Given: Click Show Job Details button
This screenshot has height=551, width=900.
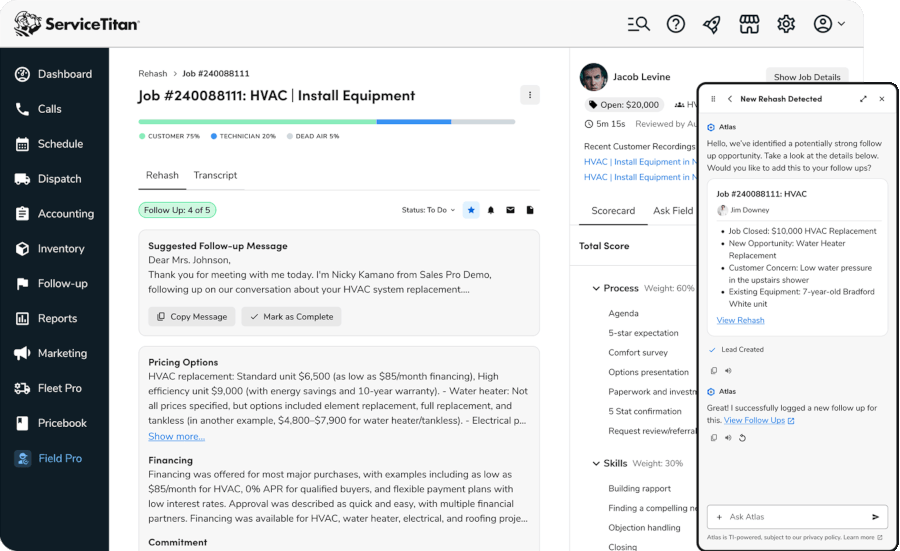Looking at the screenshot, I should 807,76.
